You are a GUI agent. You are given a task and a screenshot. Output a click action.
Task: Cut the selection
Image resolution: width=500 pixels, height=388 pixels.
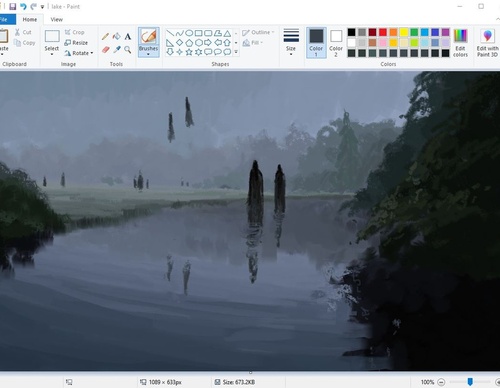coord(23,32)
